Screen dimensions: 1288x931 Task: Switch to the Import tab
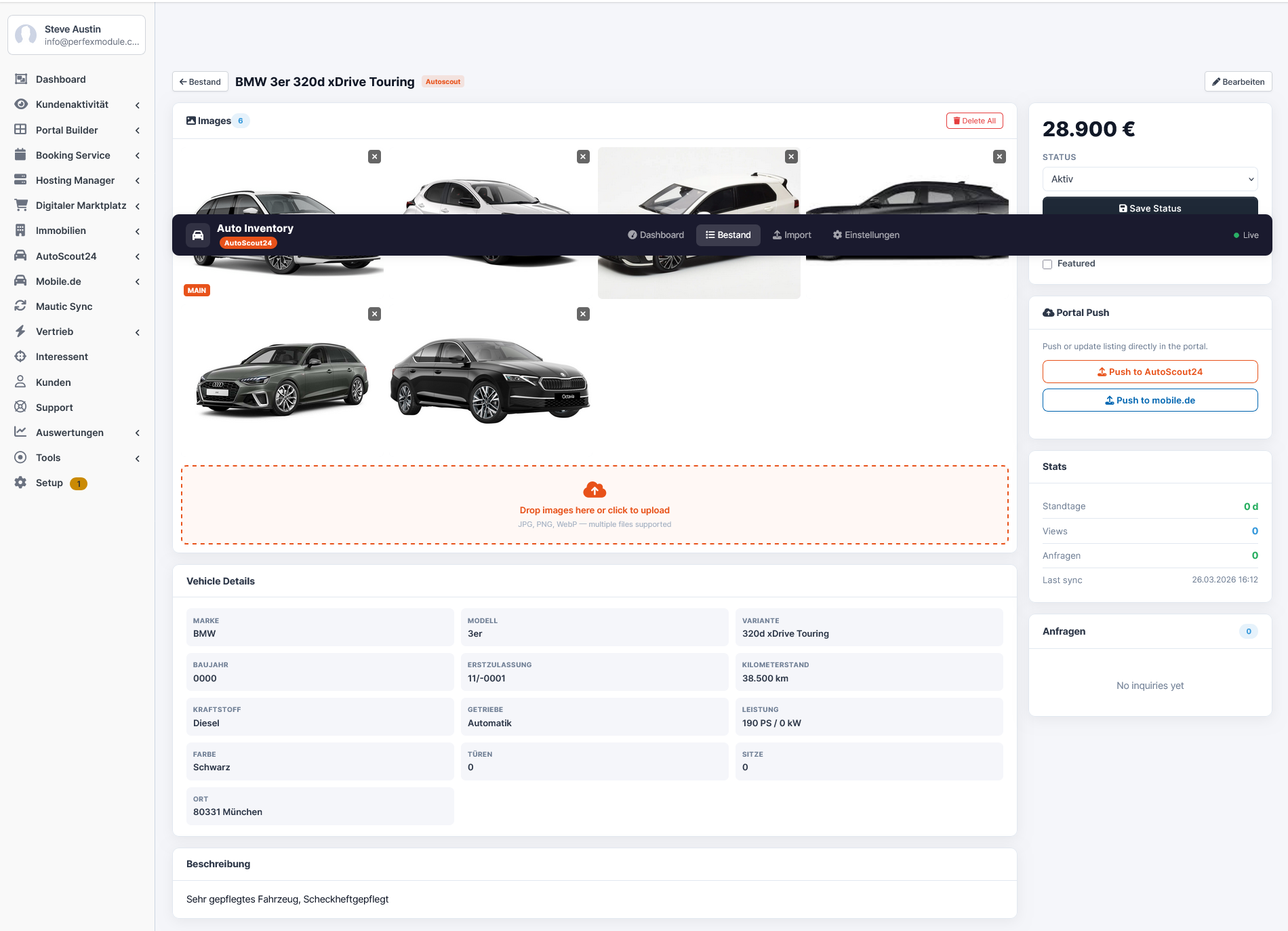(x=792, y=235)
